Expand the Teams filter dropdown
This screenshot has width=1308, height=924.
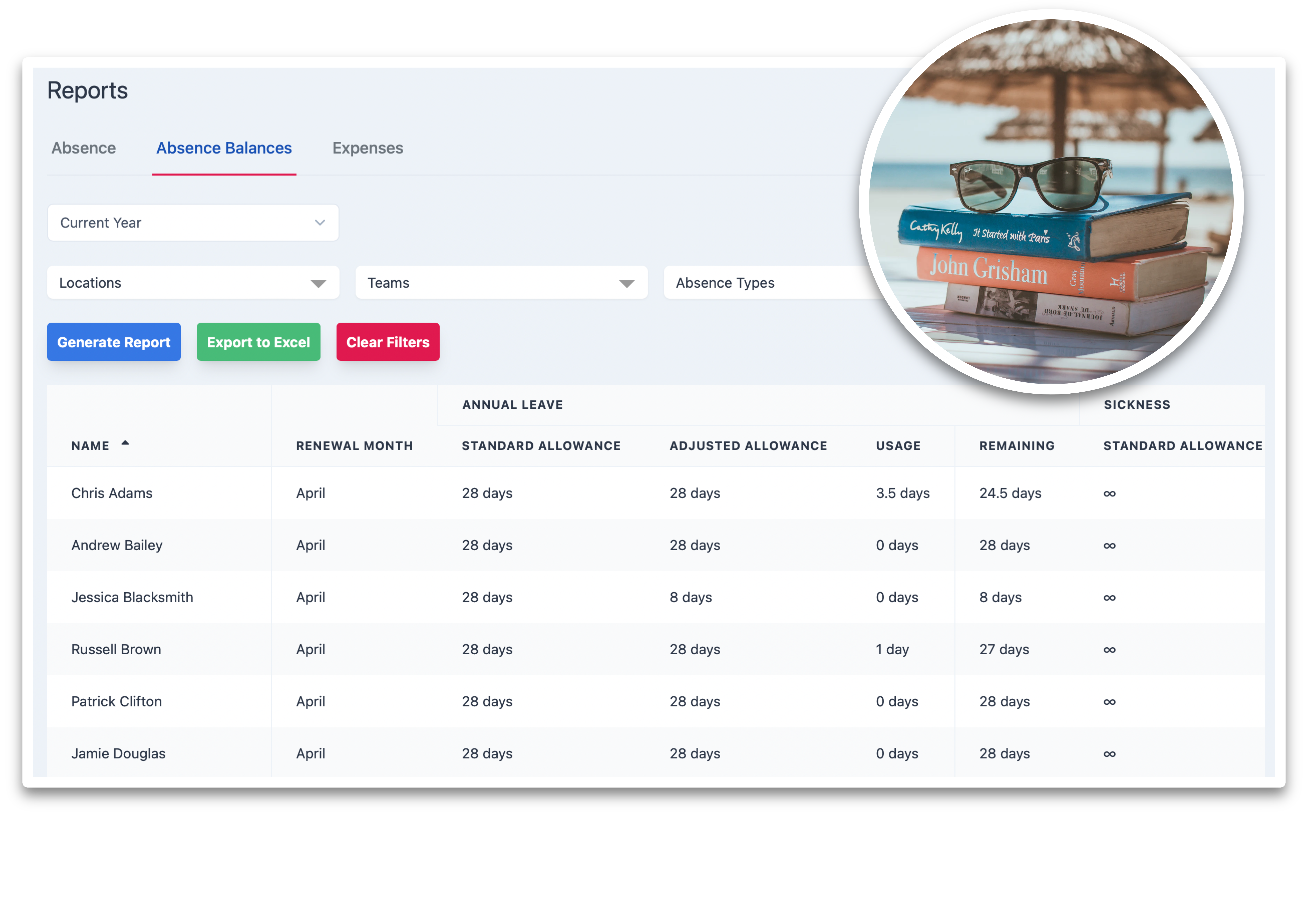501,283
